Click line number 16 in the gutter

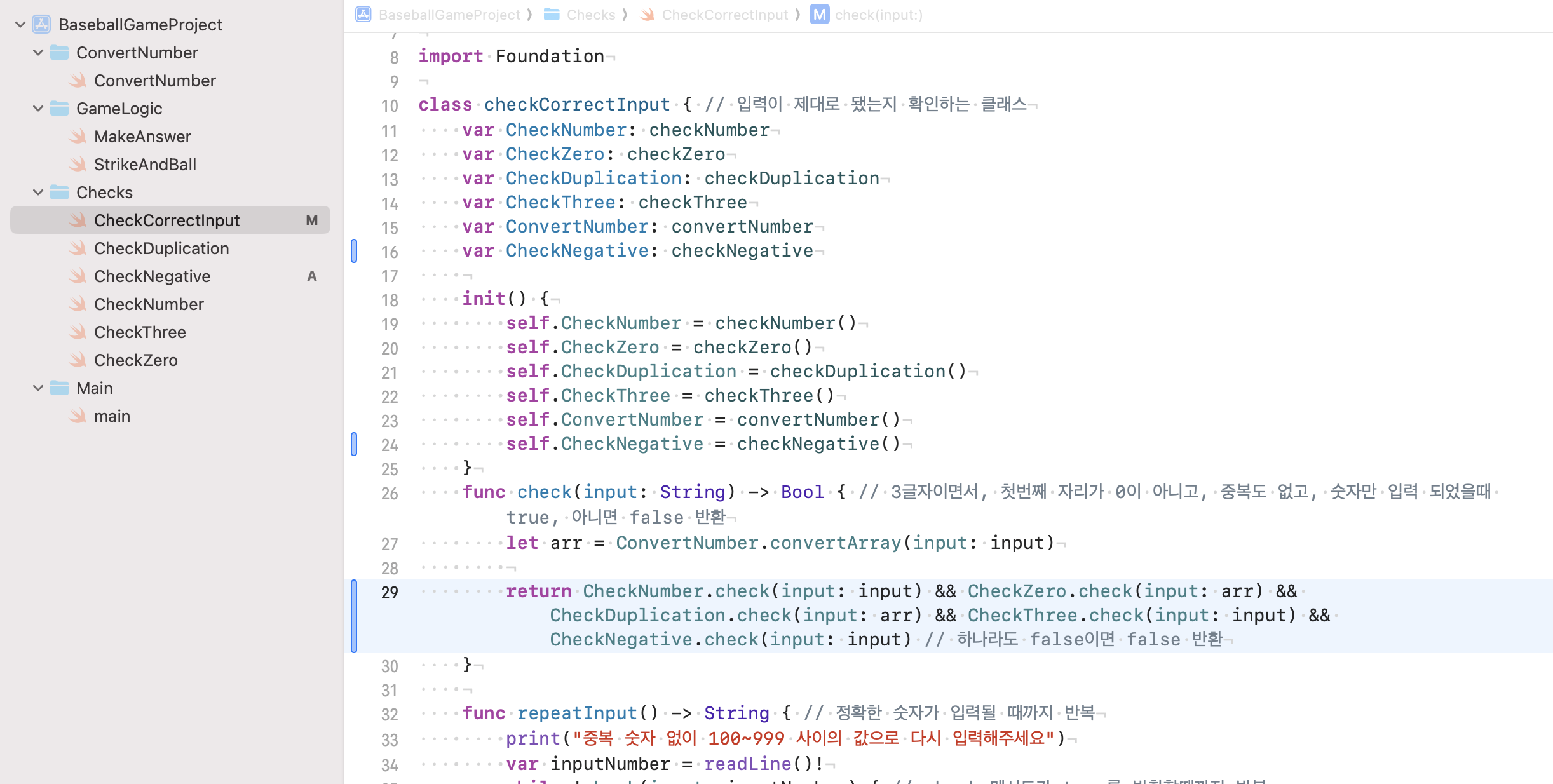[390, 252]
